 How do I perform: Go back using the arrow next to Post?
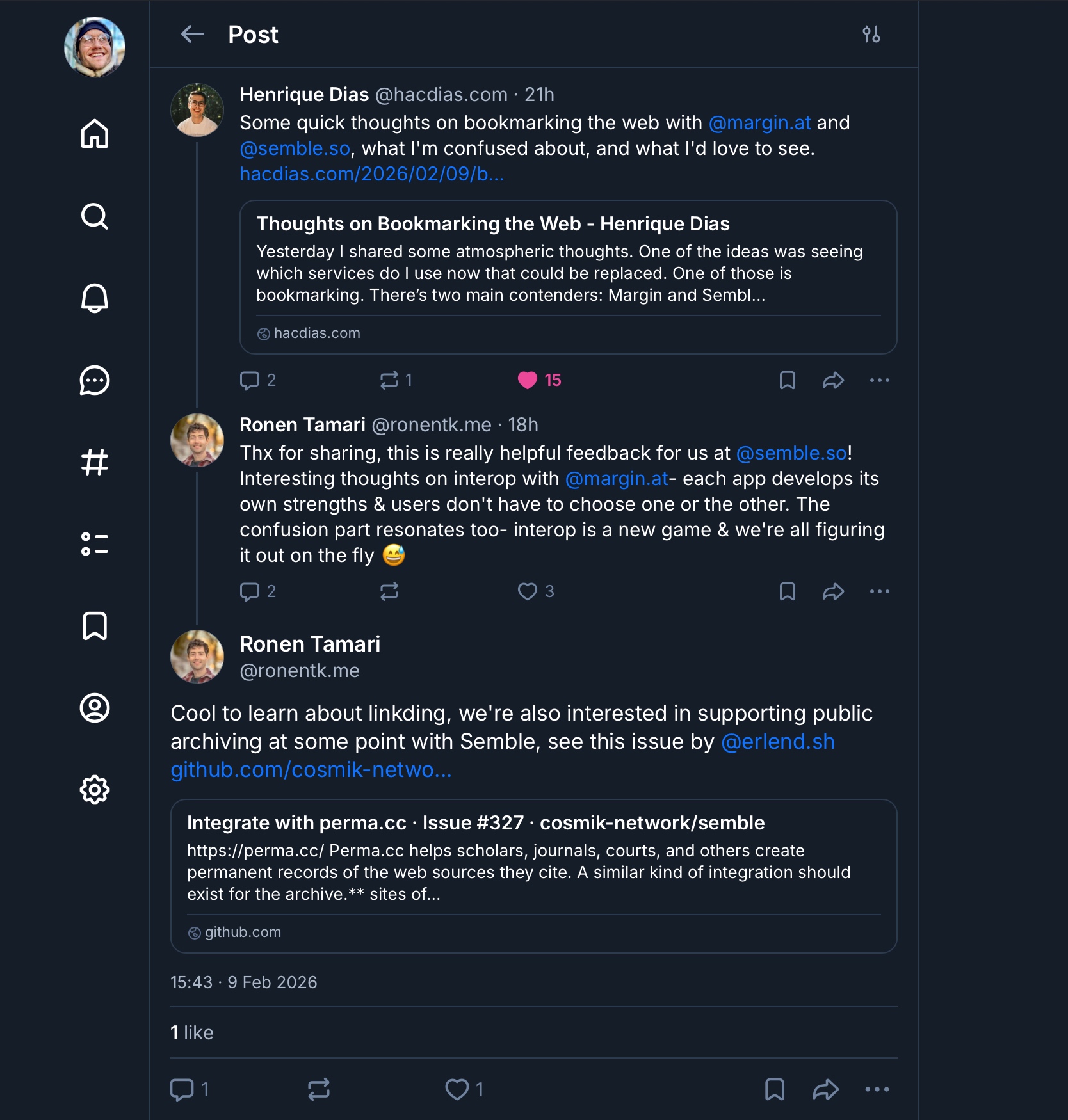(x=192, y=35)
